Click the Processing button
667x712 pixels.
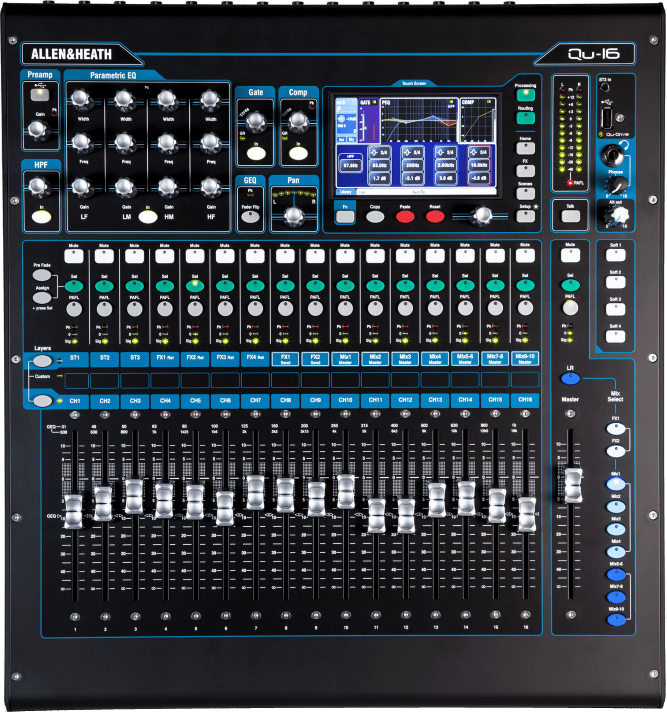coord(525,94)
